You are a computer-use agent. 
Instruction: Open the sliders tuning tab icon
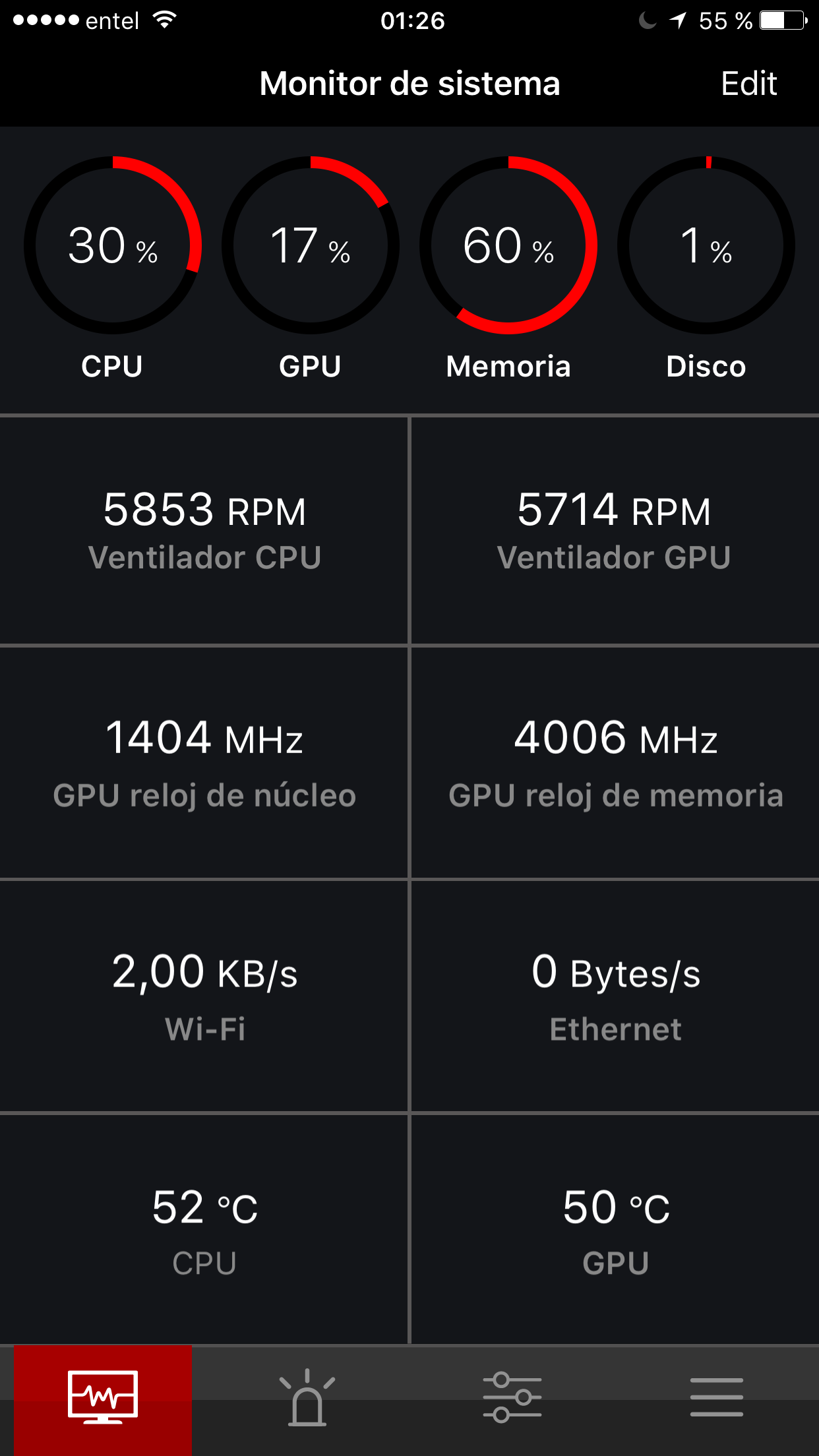[x=512, y=1397]
